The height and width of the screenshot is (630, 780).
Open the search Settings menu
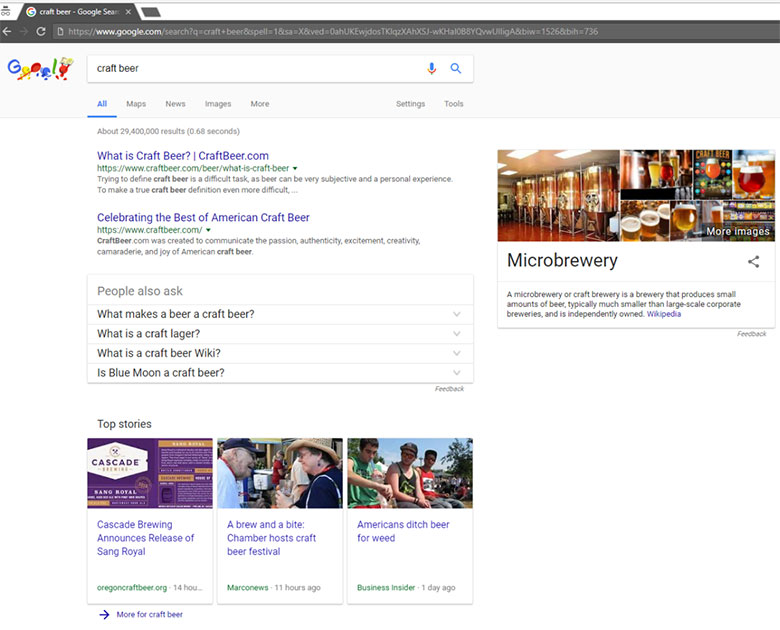(410, 104)
